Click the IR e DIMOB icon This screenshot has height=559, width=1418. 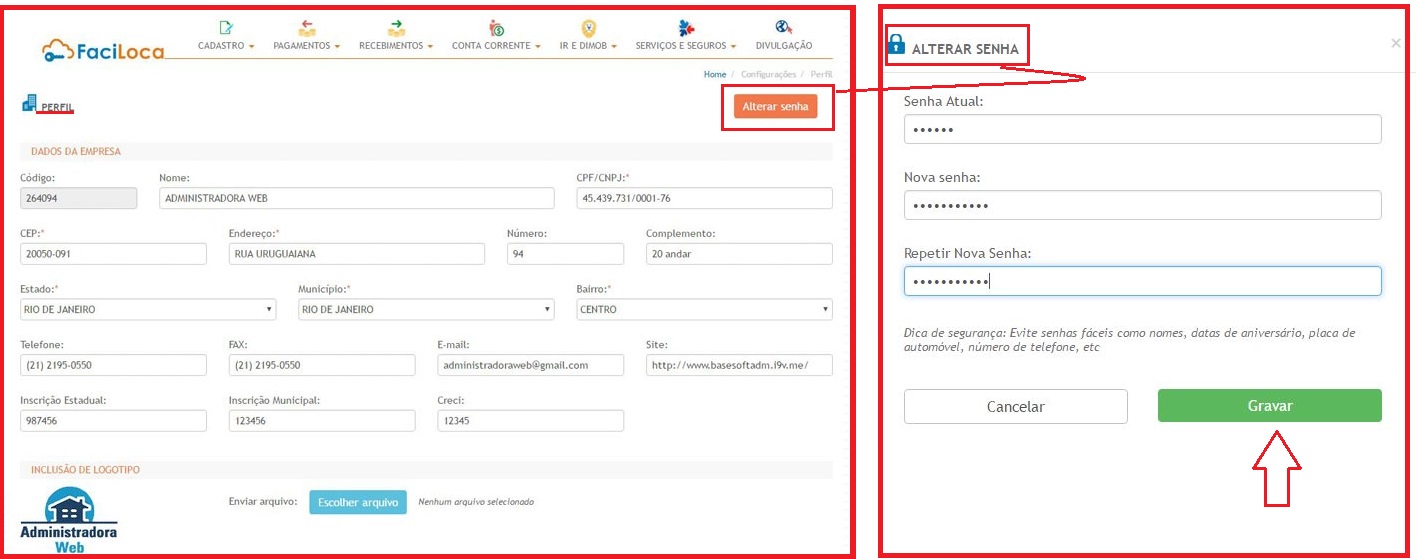[x=589, y=28]
